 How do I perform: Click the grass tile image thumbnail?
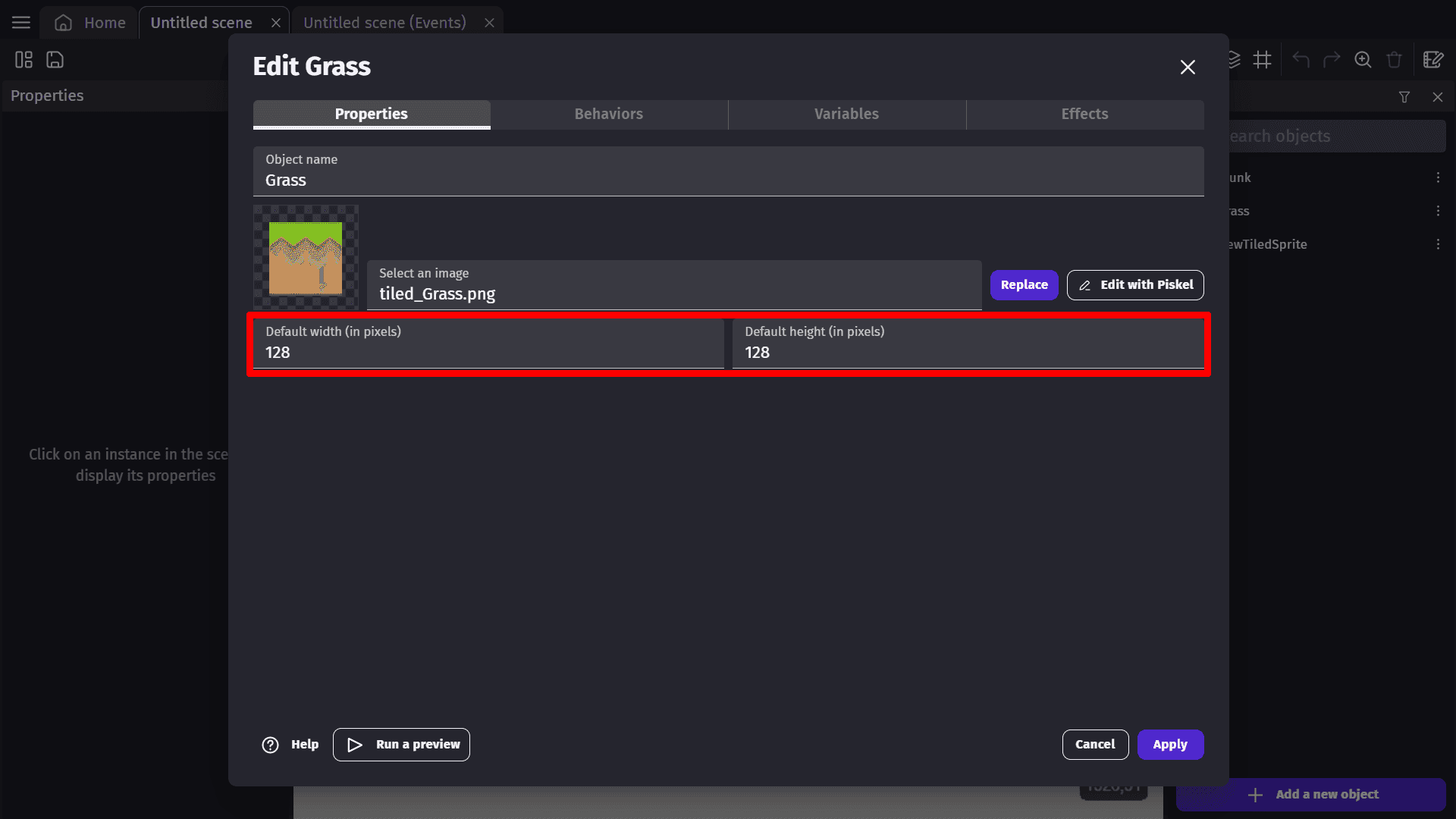[x=306, y=258]
